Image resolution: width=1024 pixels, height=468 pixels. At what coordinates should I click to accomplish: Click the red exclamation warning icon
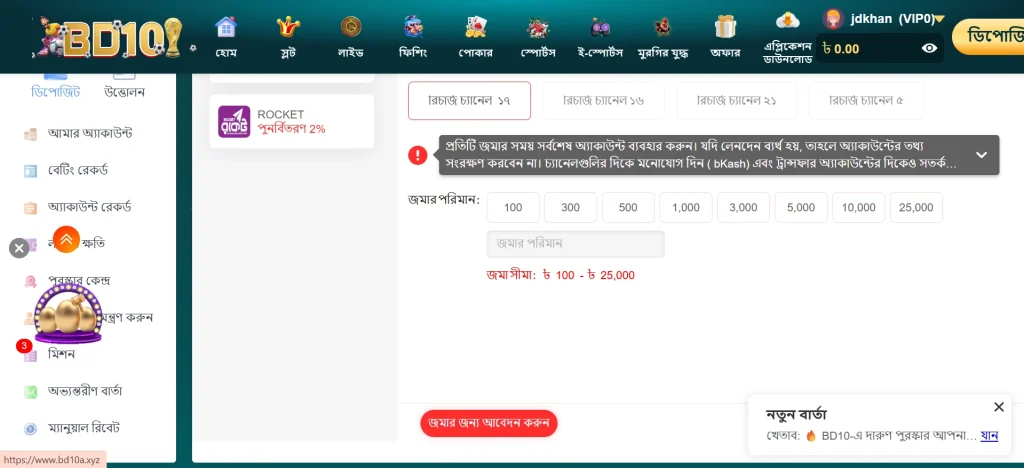[x=418, y=155]
